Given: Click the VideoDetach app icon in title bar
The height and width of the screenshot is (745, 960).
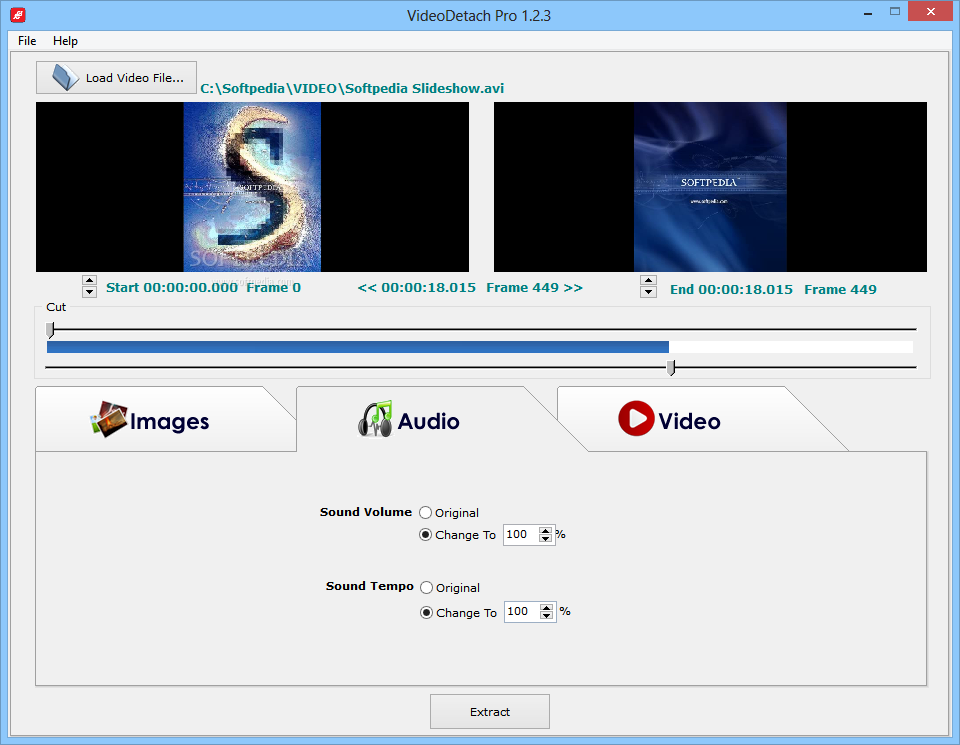Looking at the screenshot, I should click(x=18, y=15).
